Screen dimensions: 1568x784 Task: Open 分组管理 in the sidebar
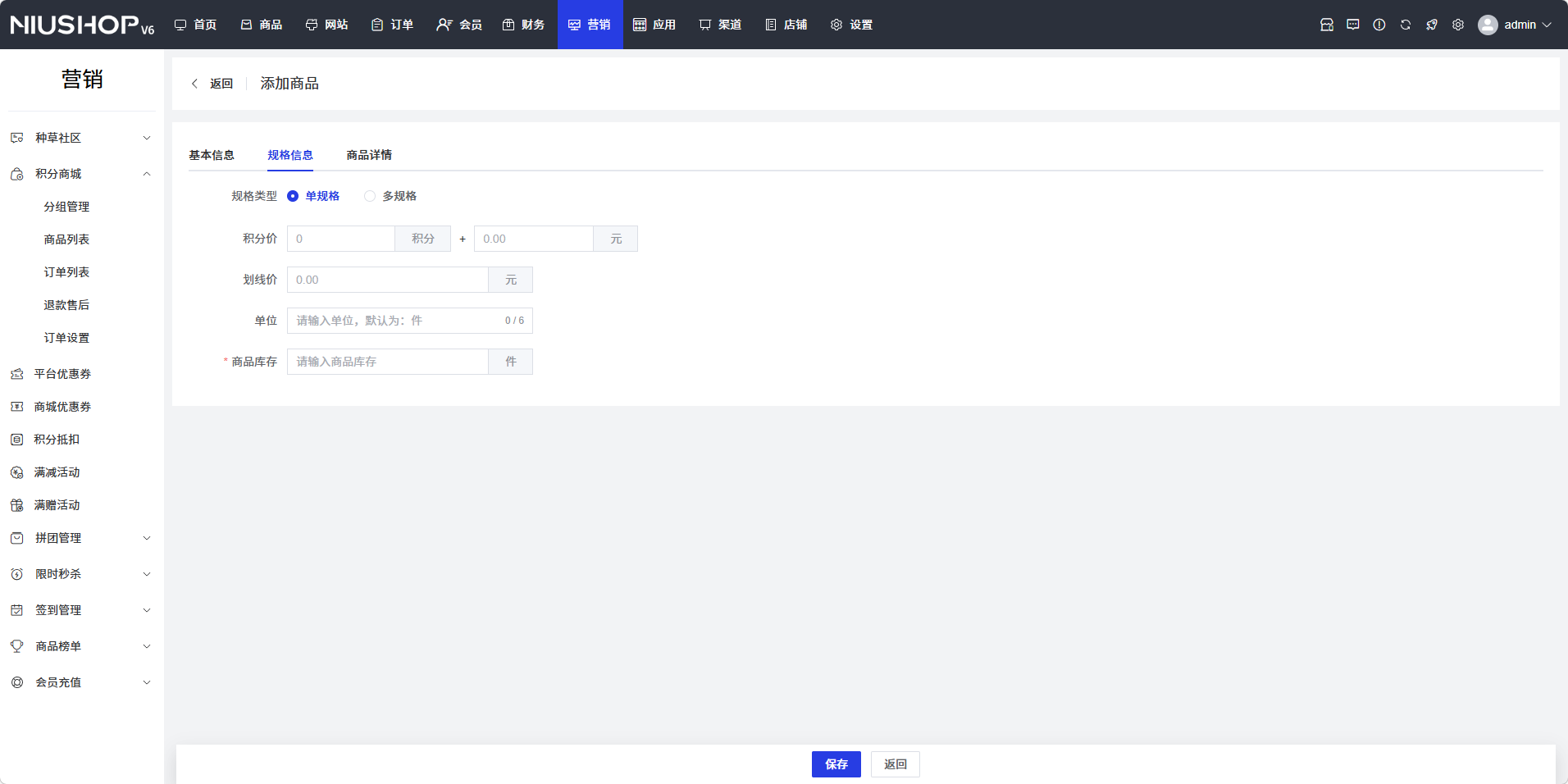coord(66,207)
